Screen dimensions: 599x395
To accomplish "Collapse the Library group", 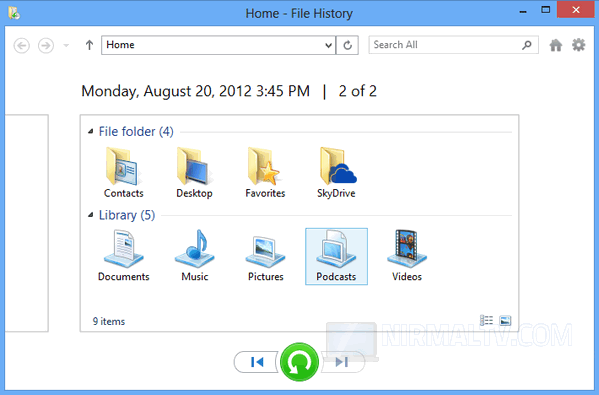I will point(91,215).
